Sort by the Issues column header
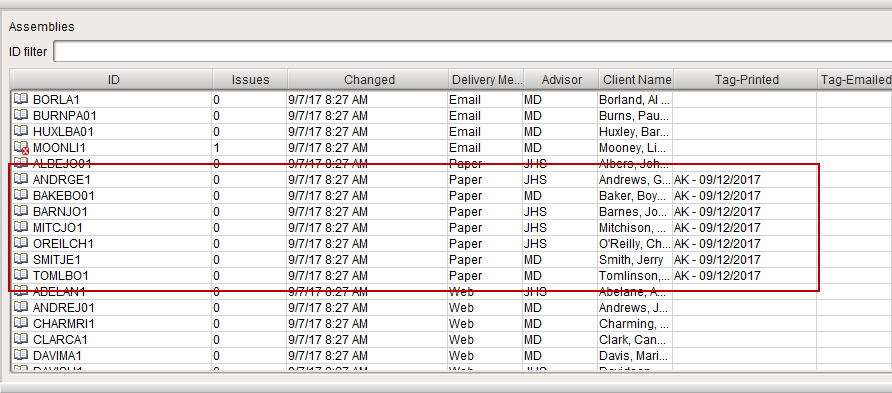The width and height of the screenshot is (892, 393). 250,80
